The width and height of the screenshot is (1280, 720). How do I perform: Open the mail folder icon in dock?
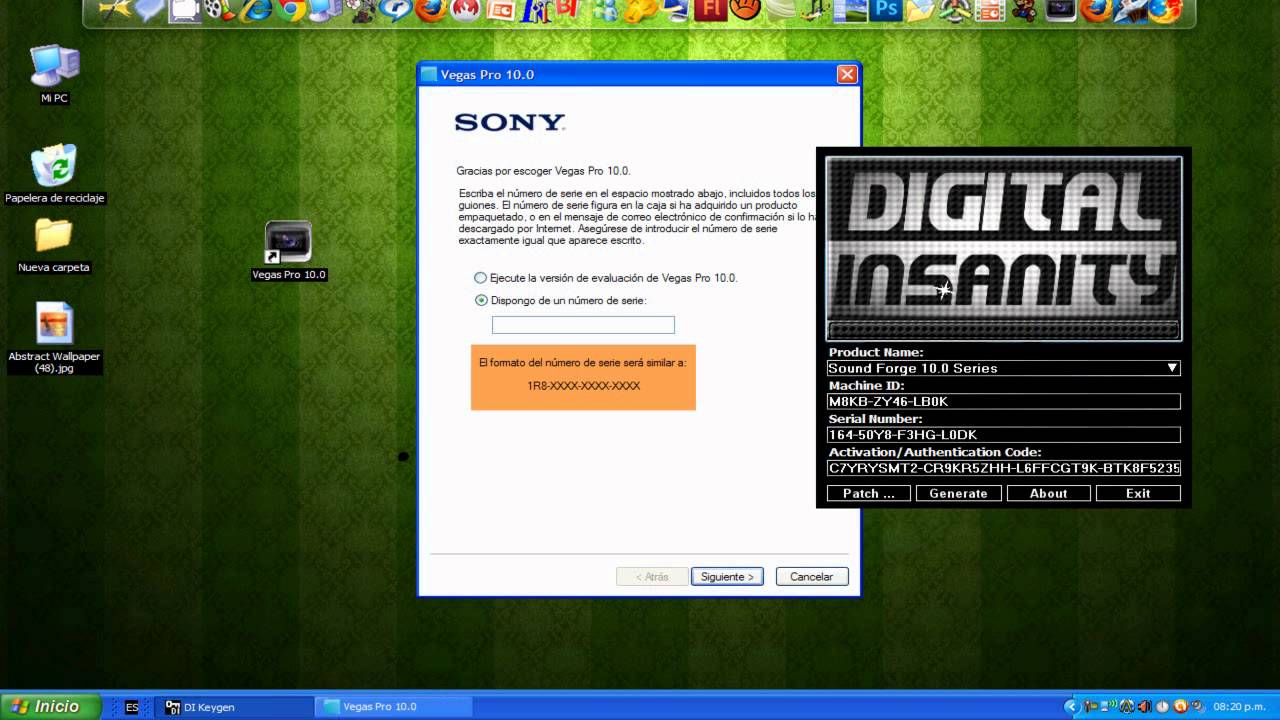pyautogui.click(x=920, y=10)
